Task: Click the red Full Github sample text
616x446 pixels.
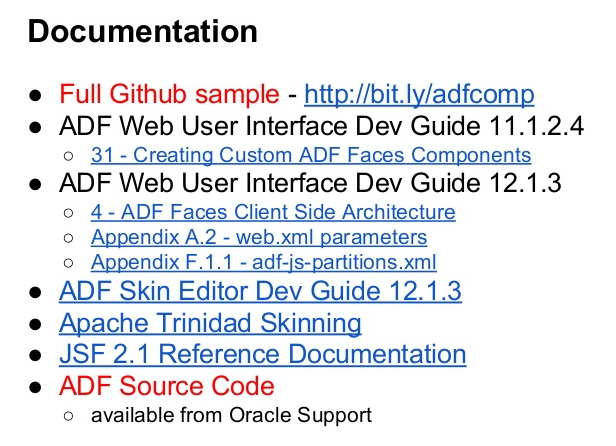Action: pos(169,95)
